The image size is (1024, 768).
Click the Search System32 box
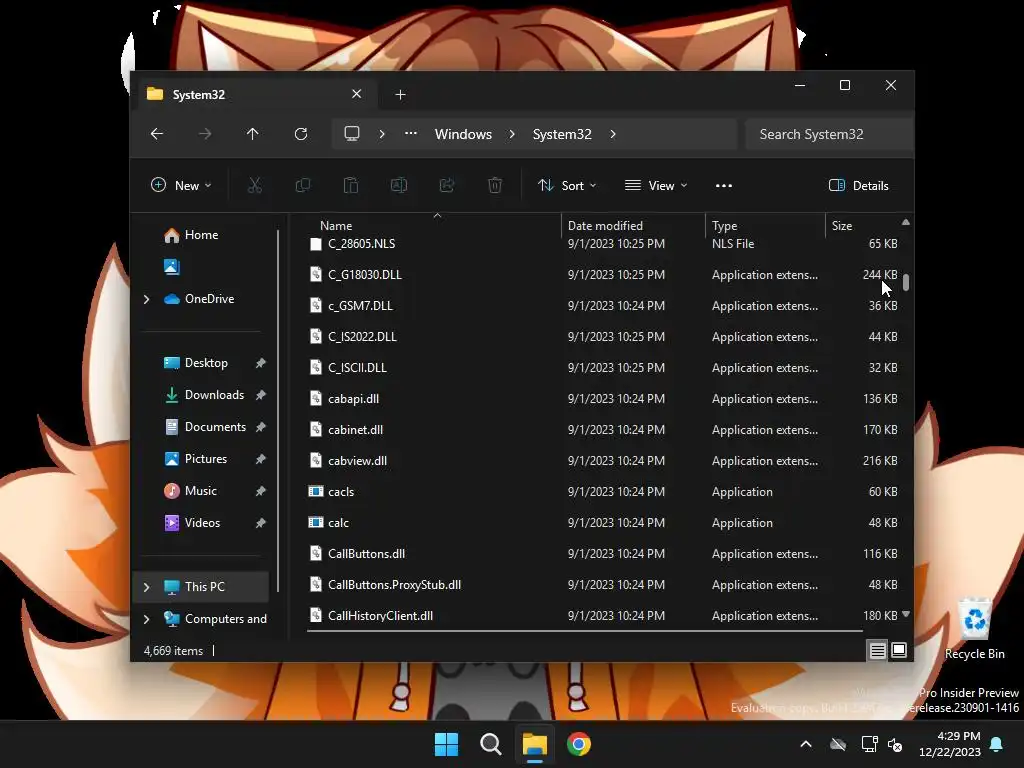coord(828,134)
